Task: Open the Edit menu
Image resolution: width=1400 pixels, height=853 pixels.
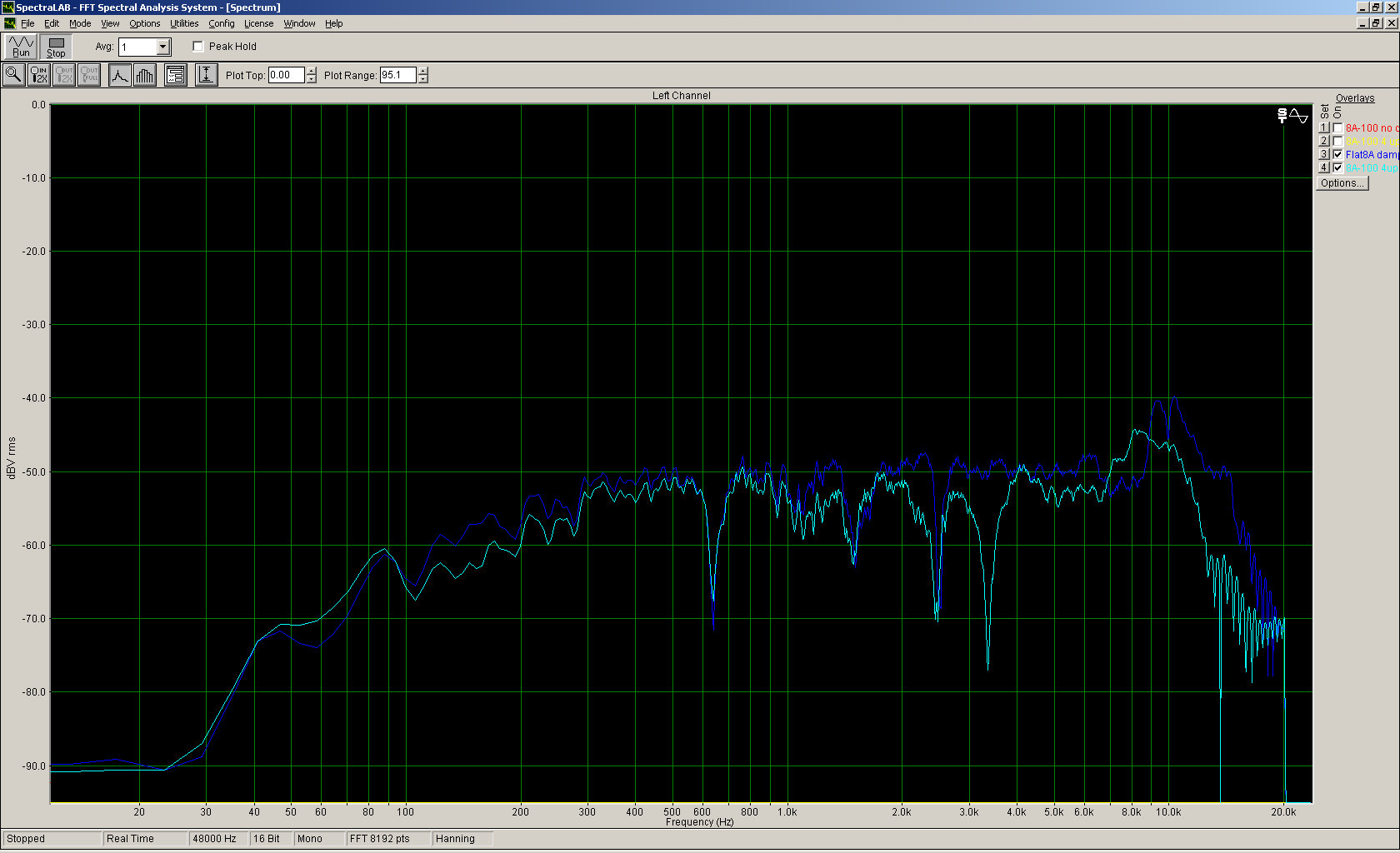Action: point(52,23)
